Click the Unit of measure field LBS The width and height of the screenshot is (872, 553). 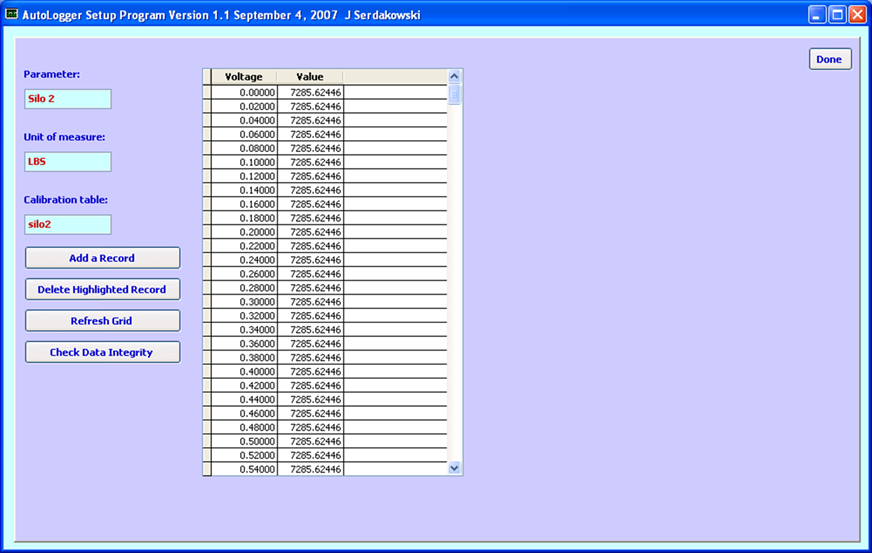67,162
